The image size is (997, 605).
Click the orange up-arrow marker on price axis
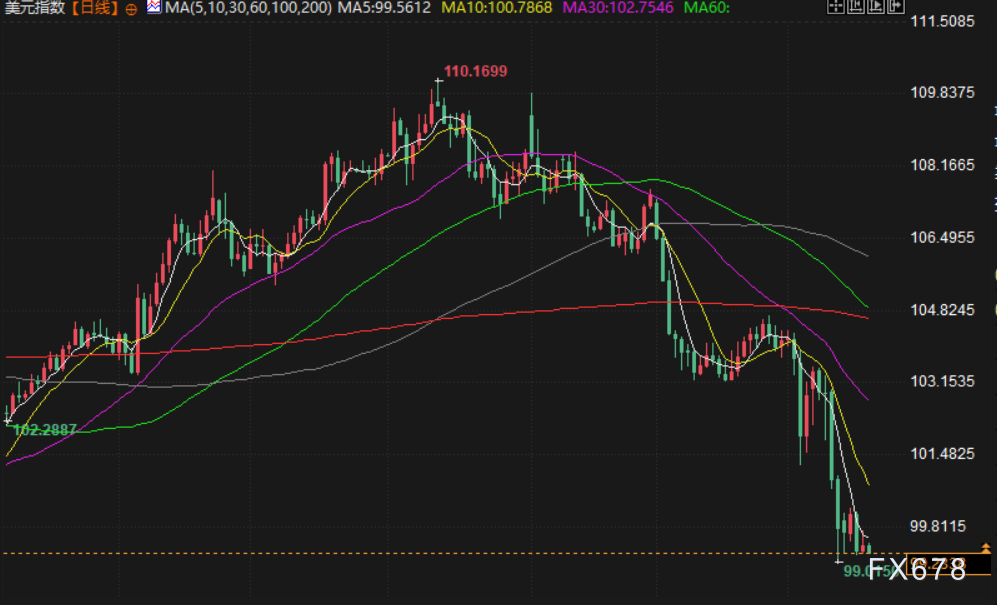(986, 548)
